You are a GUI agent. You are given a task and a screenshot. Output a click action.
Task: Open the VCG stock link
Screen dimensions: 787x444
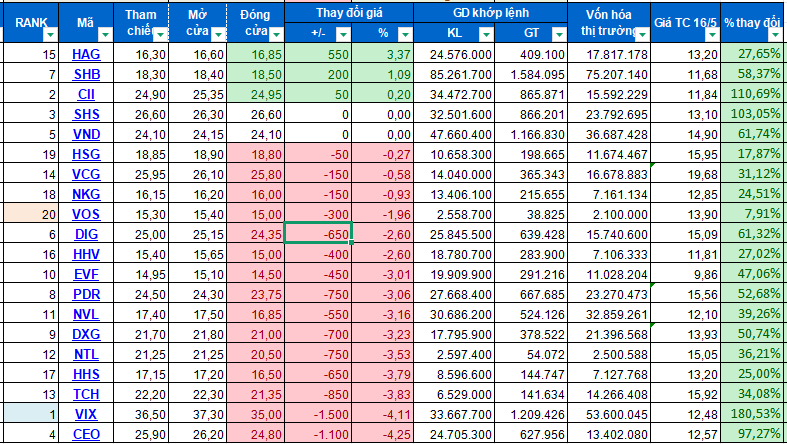coord(86,174)
